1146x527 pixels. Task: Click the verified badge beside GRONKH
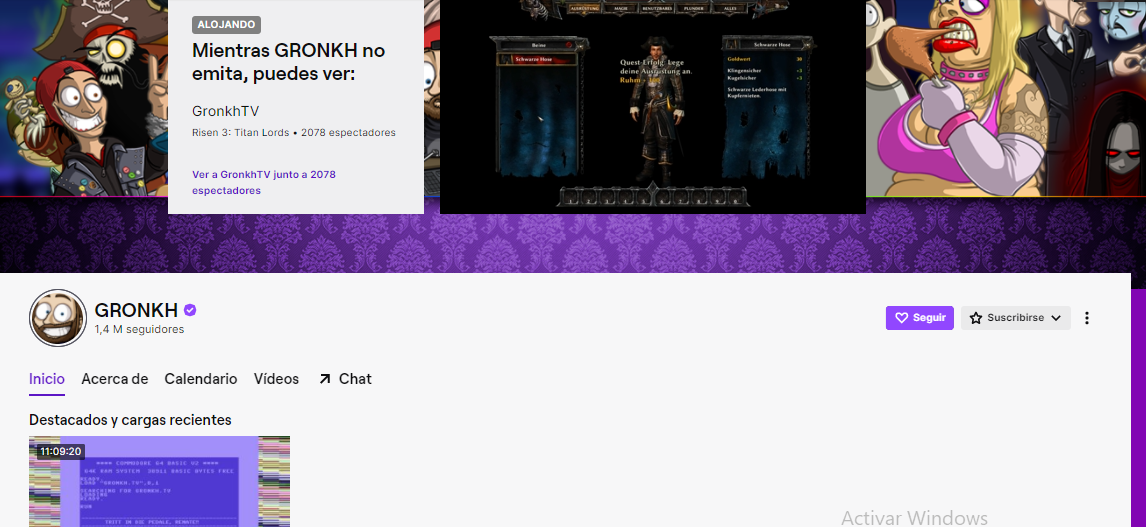pos(190,310)
